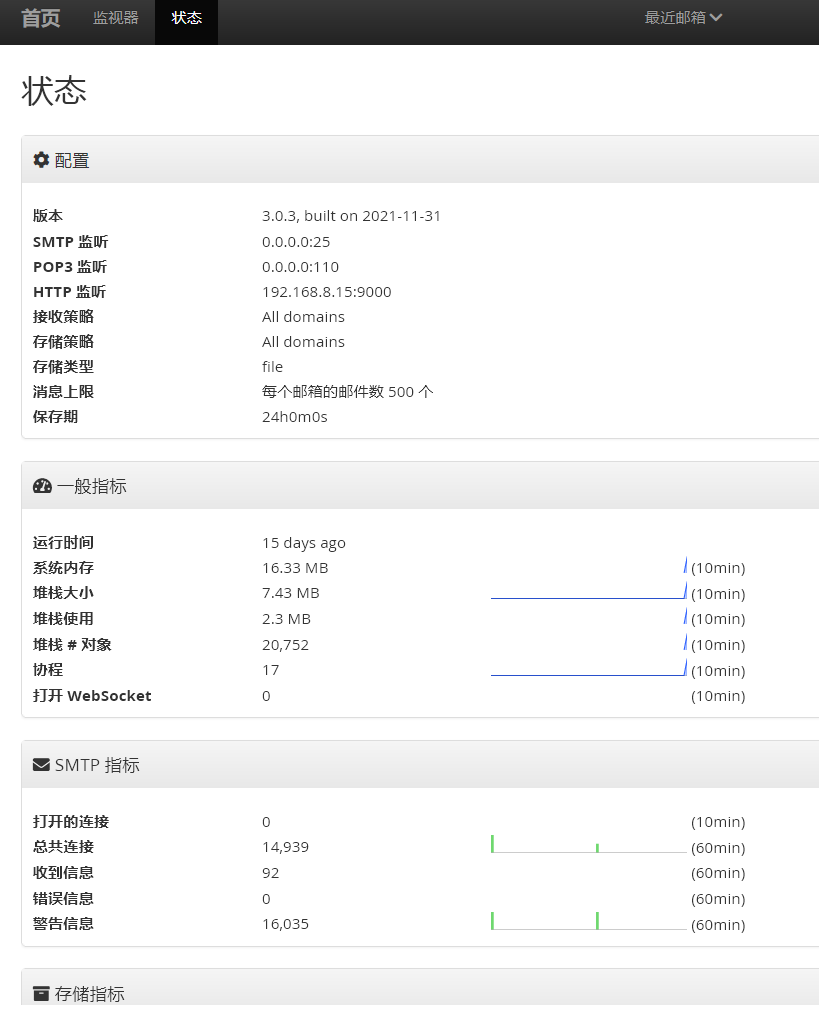Image resolution: width=819 pixels, height=1024 pixels.
Task: Click the 警告信息 green bar chart
Action: (x=588, y=922)
